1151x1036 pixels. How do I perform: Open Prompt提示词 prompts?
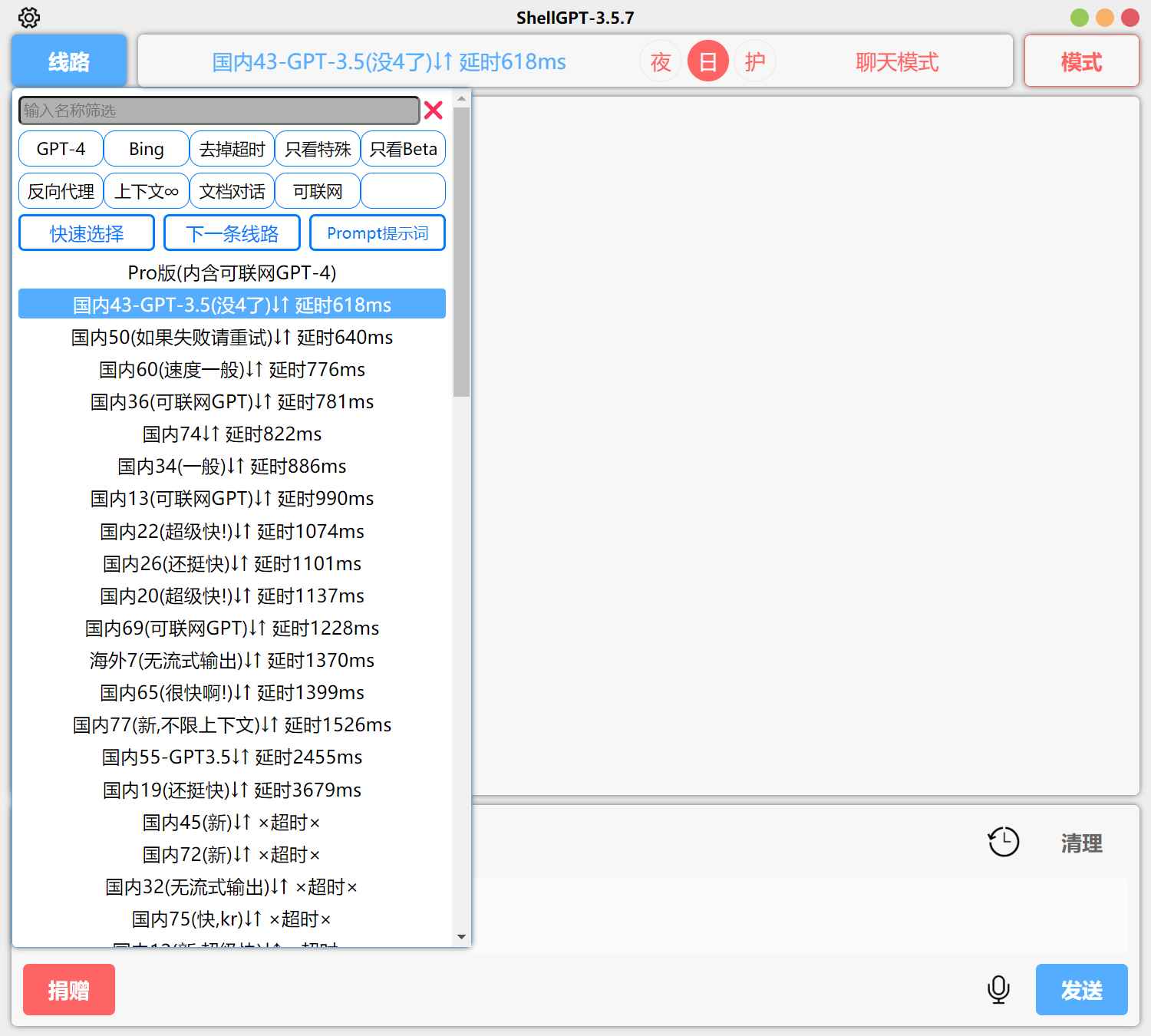[377, 232]
